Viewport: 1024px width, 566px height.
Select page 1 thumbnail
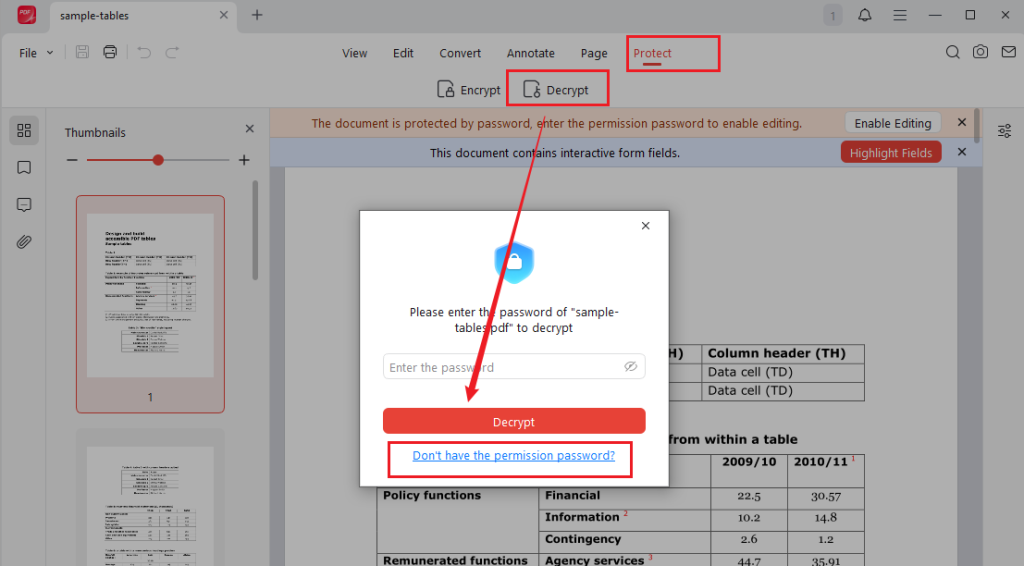(x=150, y=304)
